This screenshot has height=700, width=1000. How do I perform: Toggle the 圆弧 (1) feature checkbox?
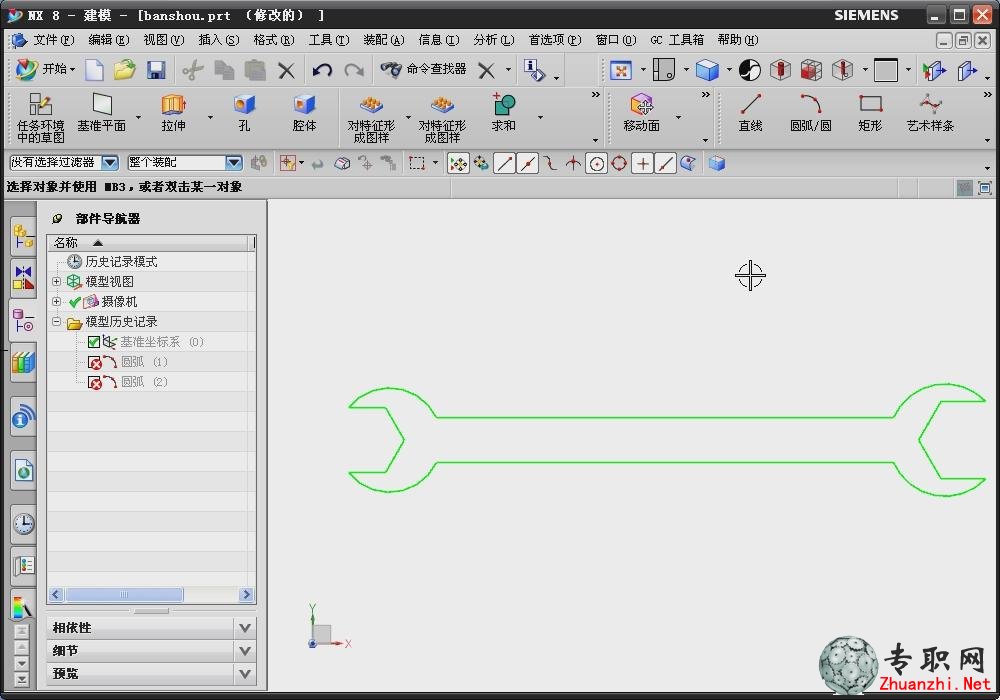94,363
